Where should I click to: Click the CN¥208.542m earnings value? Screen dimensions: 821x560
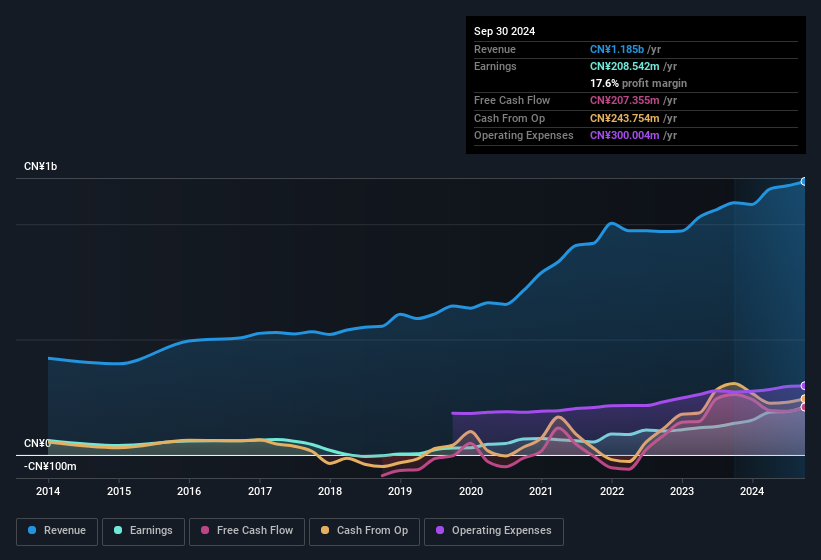click(x=625, y=66)
